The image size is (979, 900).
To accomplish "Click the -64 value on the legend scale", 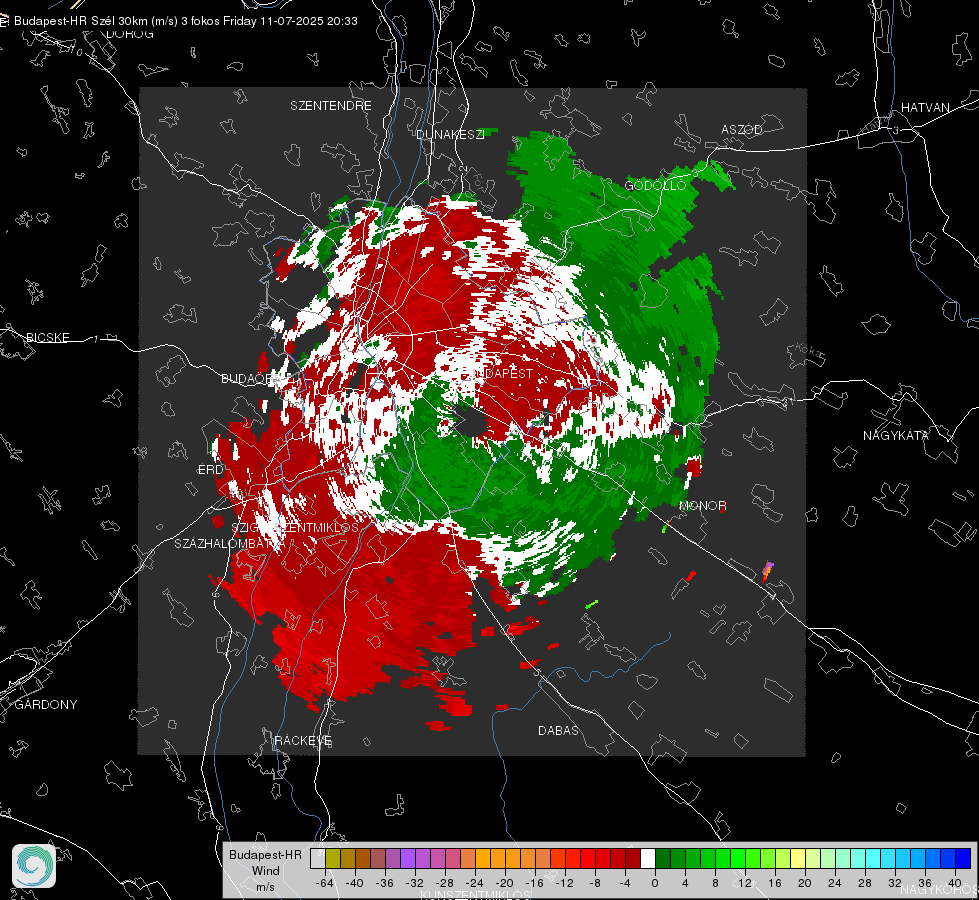I will click(x=325, y=883).
